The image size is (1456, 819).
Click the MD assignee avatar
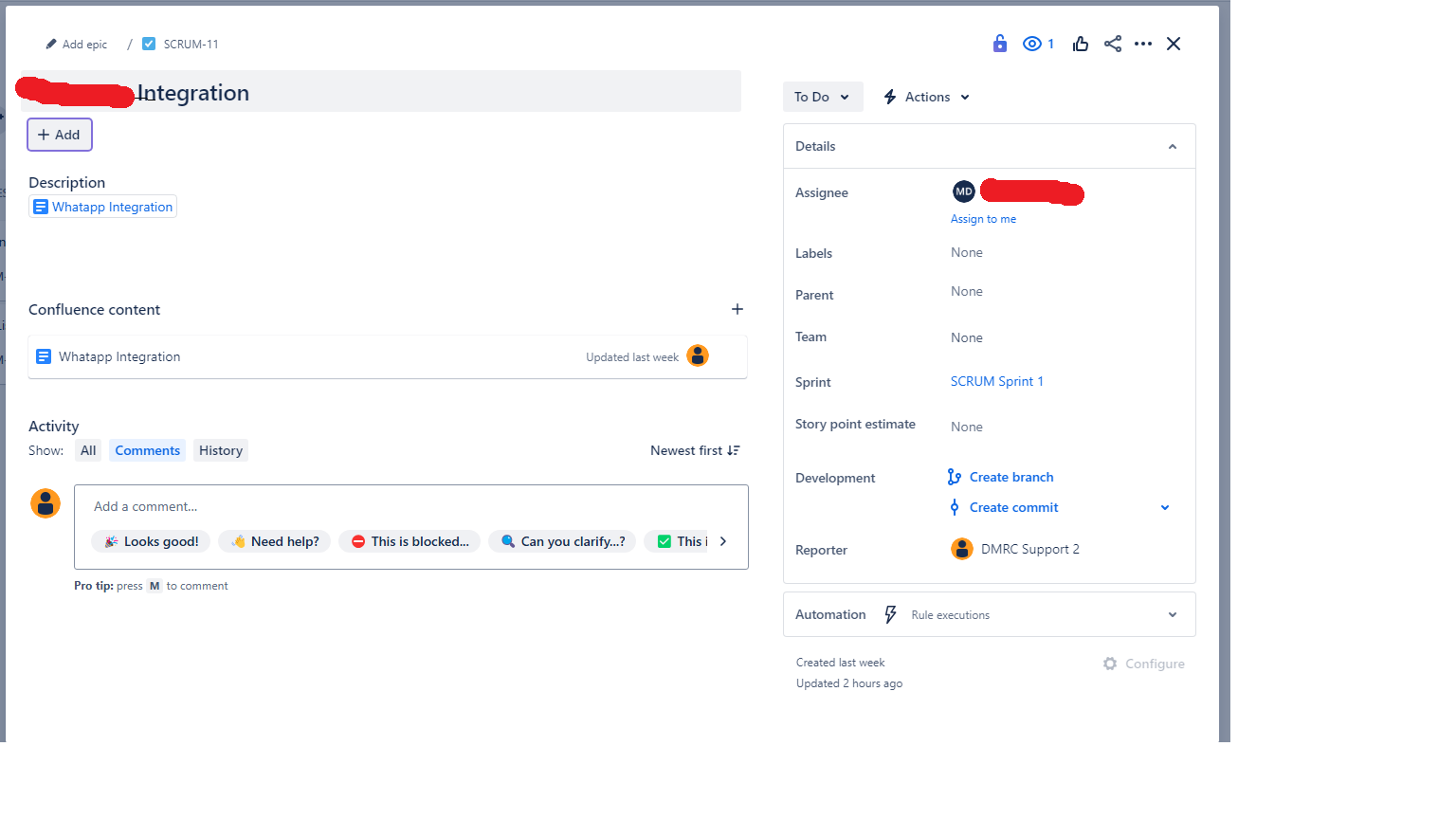(x=964, y=191)
